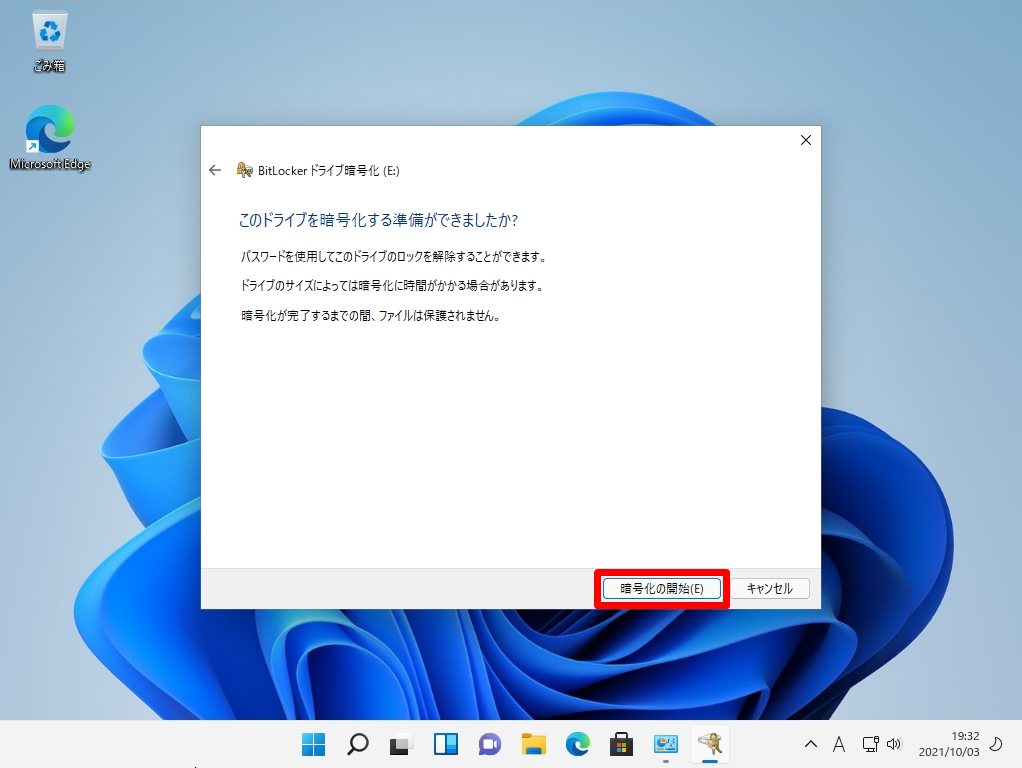Screen dimensions: 1022x768
Task: Open taskbar Search magnifier
Action: coord(358,744)
